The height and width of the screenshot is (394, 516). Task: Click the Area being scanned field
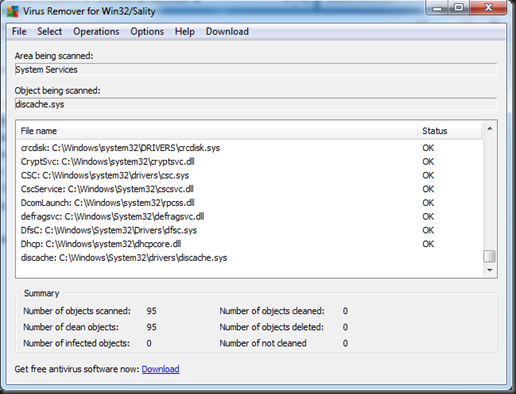(256, 70)
